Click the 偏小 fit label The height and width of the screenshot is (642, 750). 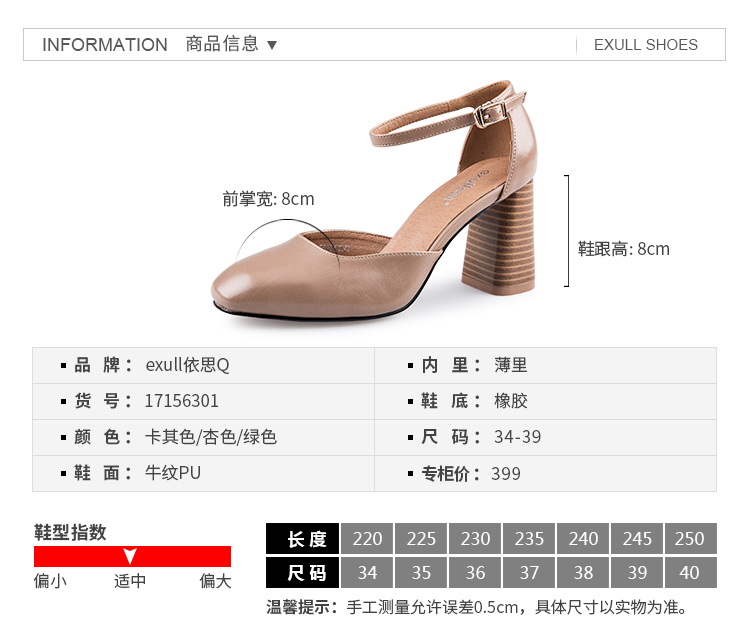50,581
